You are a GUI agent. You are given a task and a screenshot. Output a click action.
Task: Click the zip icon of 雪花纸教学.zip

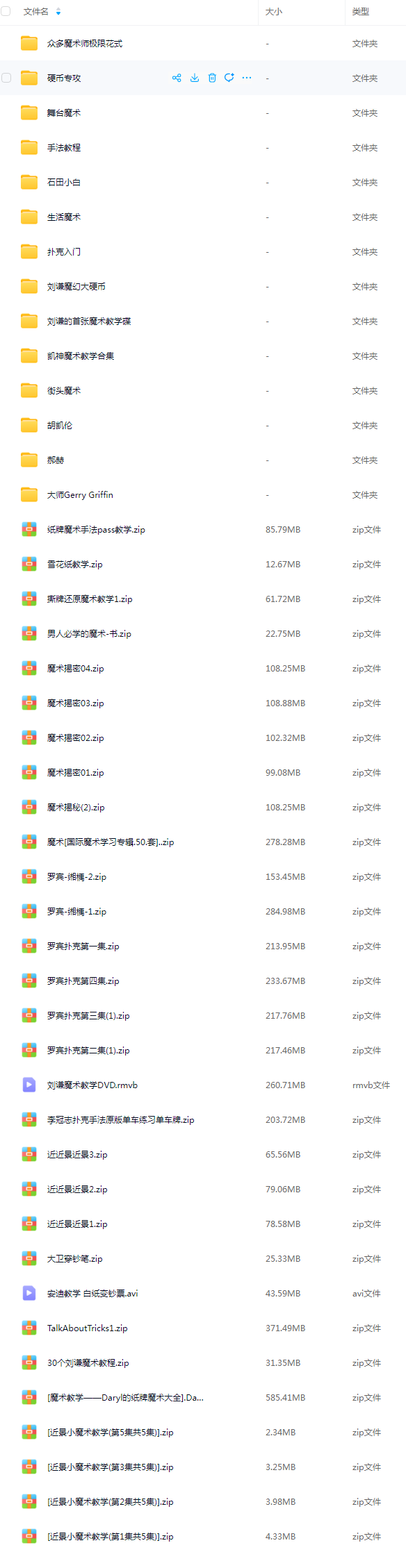[29, 564]
